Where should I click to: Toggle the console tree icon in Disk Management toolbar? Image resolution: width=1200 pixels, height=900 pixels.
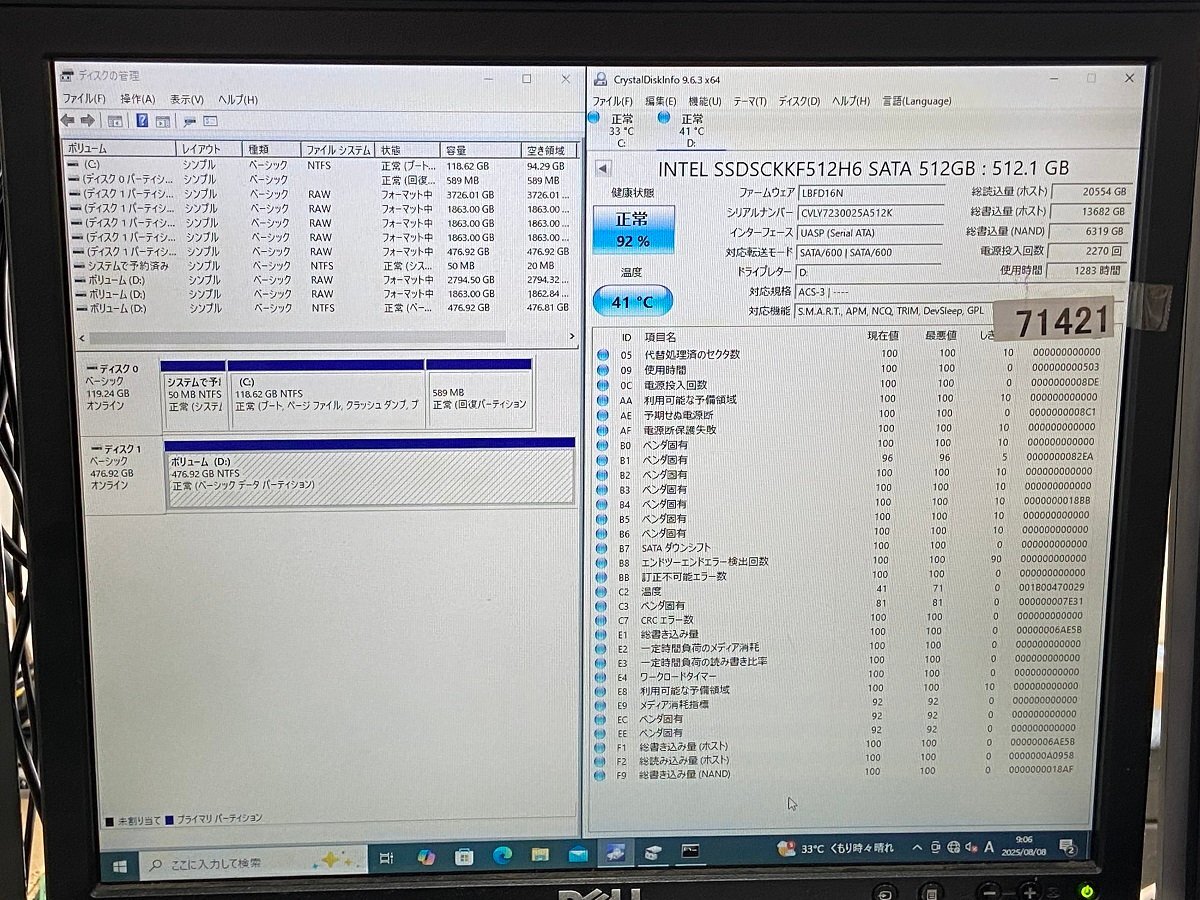click(x=115, y=121)
